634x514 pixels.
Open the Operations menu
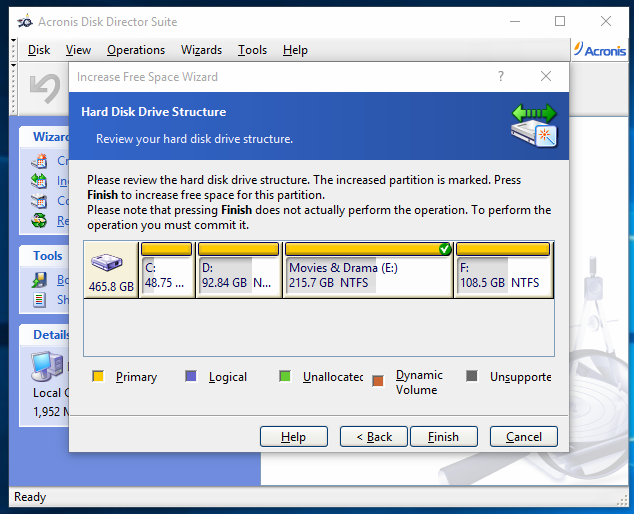coord(136,50)
